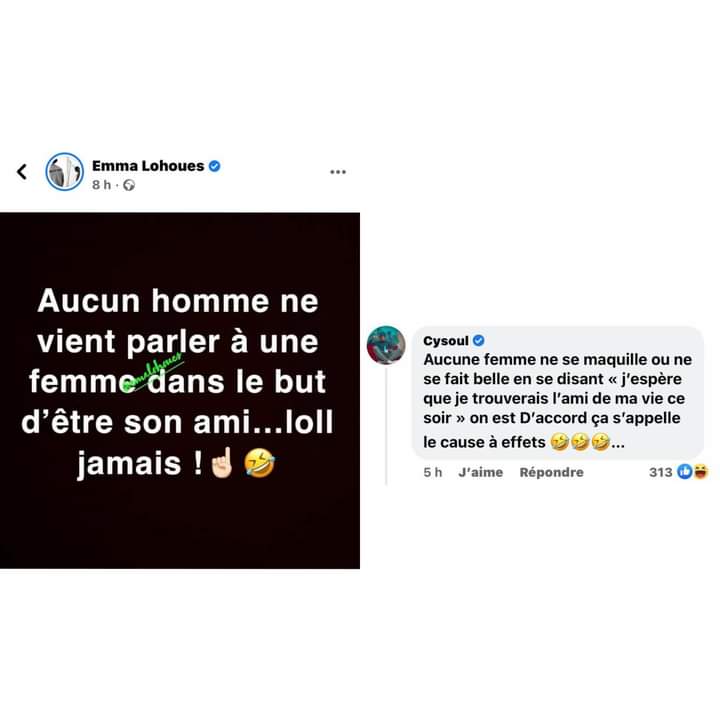Click the Haha reaction icon on the comment
720x720 pixels.
701,472
